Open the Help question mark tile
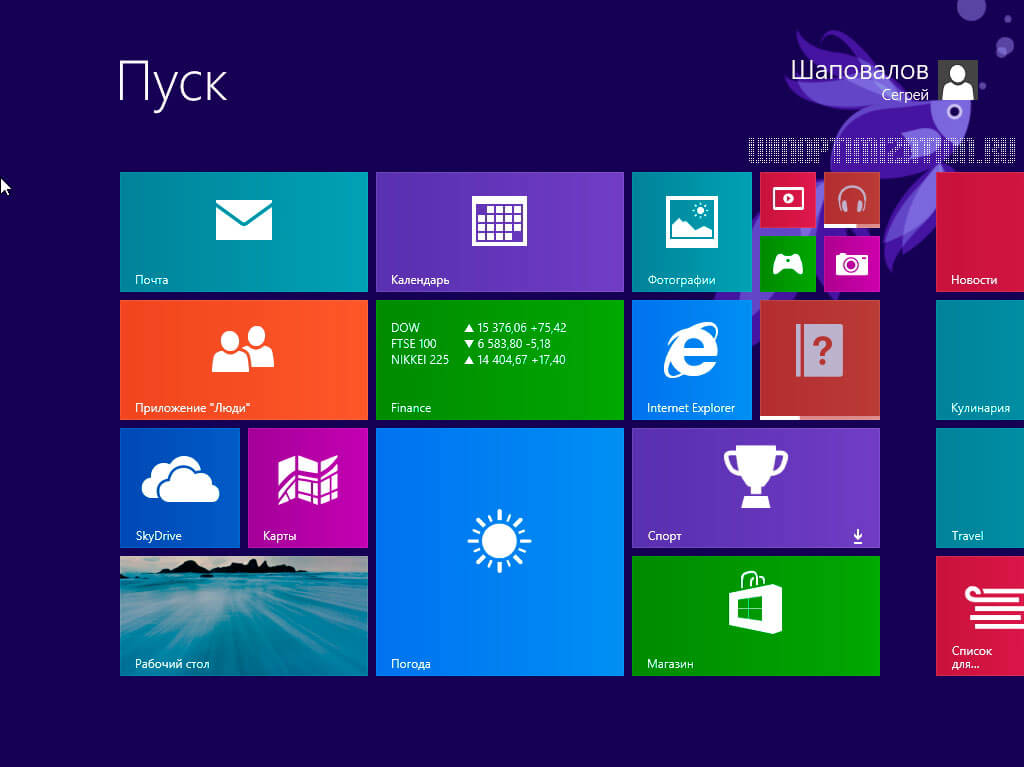The width and height of the screenshot is (1024, 767). tap(819, 359)
